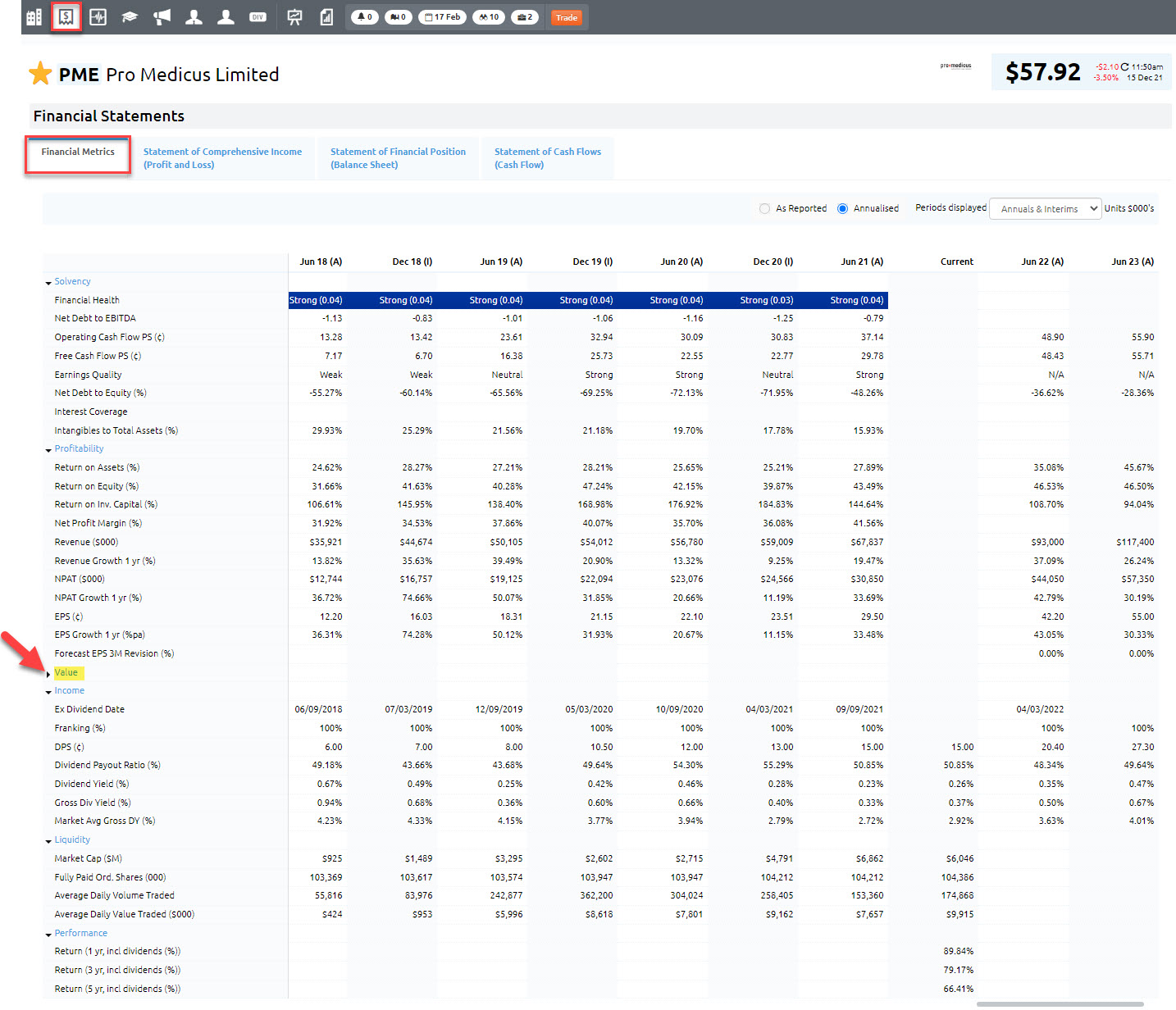Image resolution: width=1176 pixels, height=1010 pixels.
Task: Click the gold star favourite icon
Action: 40,74
